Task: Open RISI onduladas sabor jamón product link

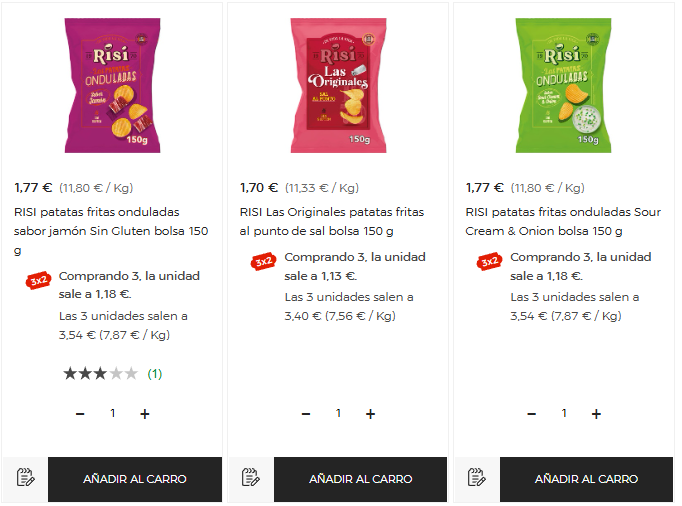Action: pyautogui.click(x=111, y=231)
